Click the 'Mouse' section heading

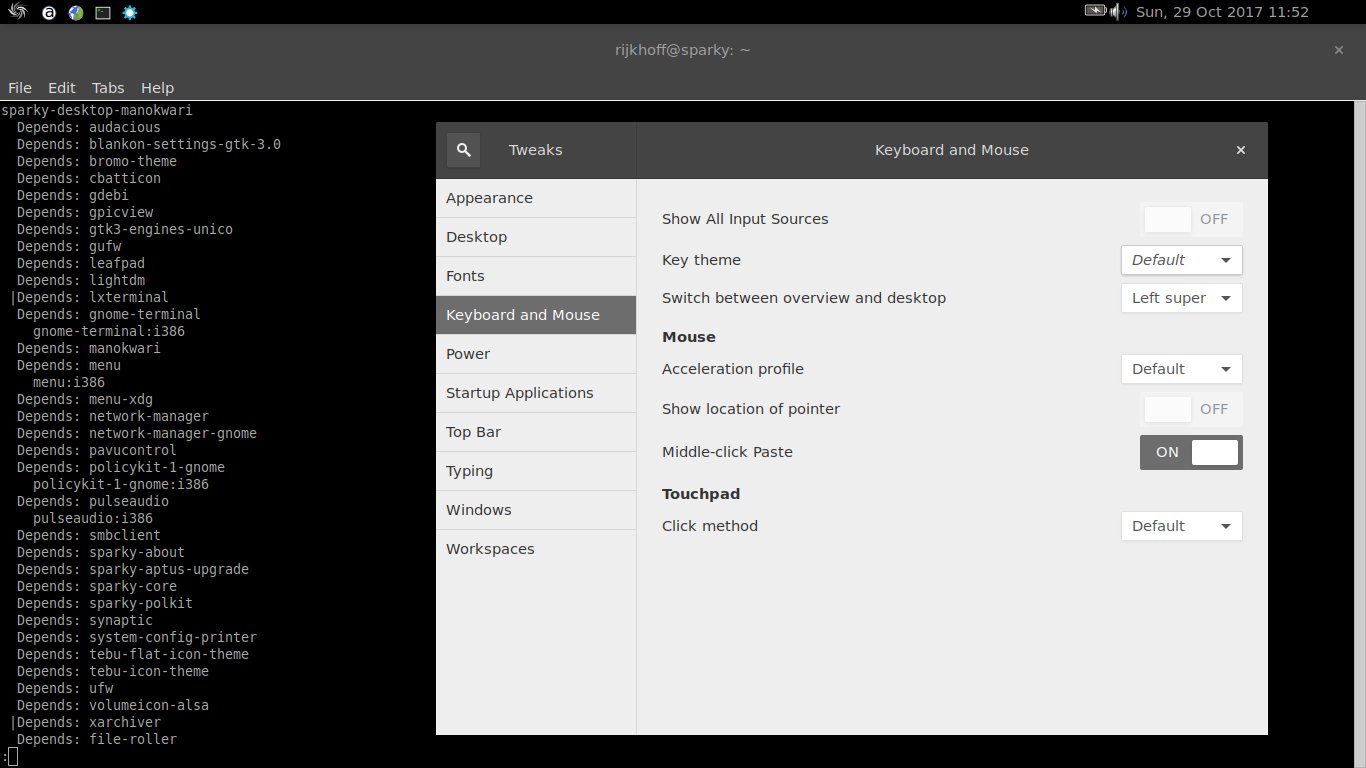(x=689, y=337)
